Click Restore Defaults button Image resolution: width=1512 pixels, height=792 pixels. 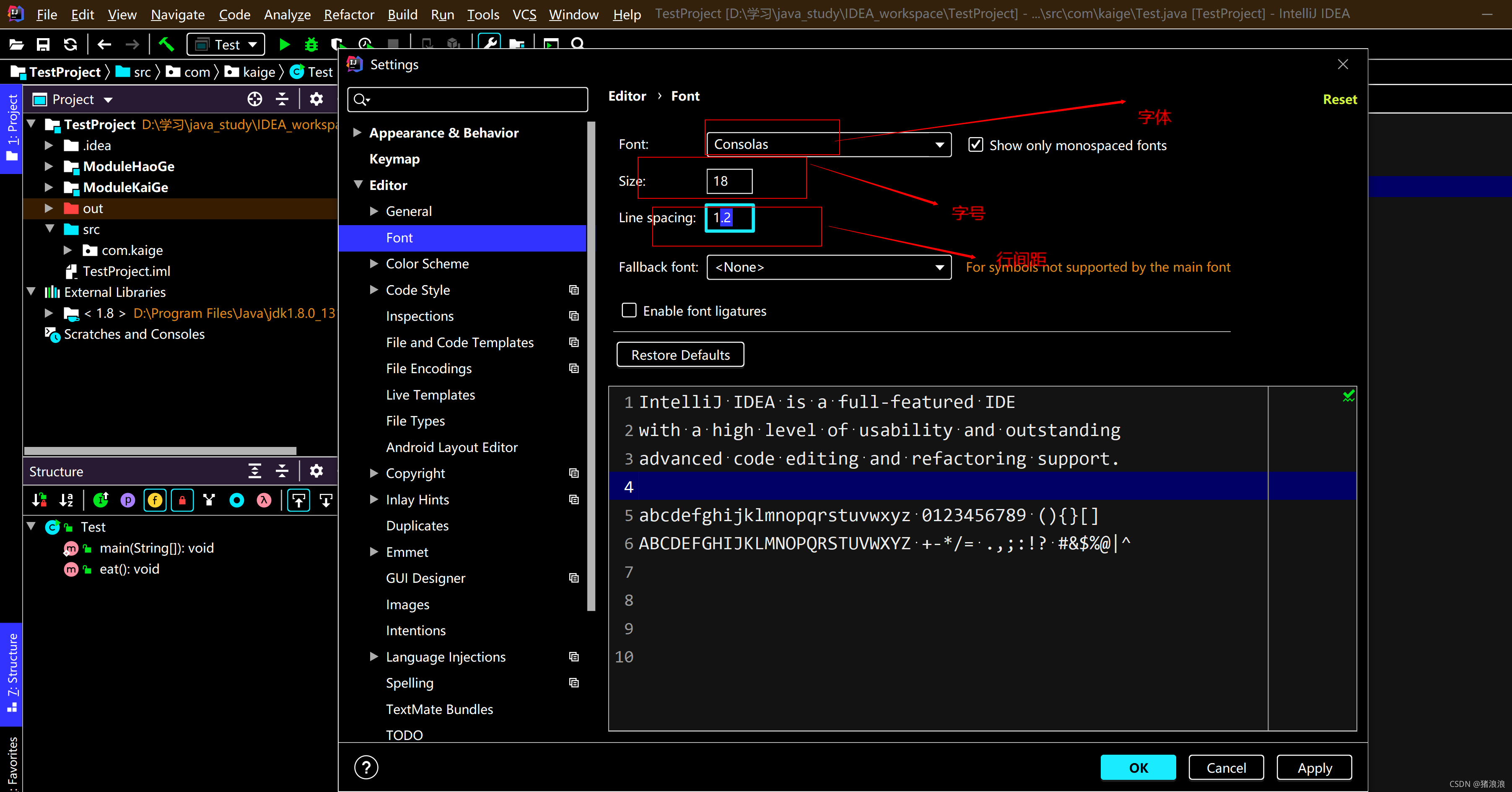tap(680, 355)
